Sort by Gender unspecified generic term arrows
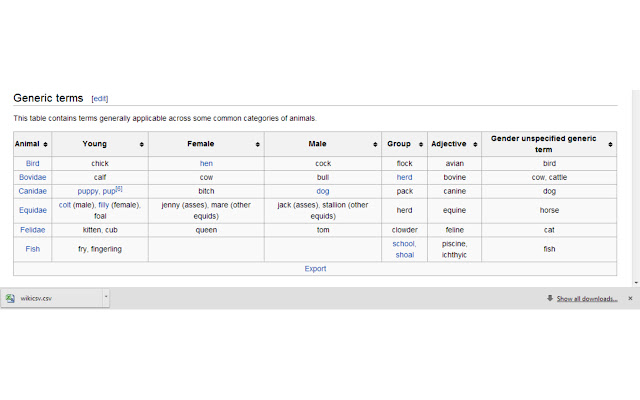The height and width of the screenshot is (400, 640). tap(610, 144)
